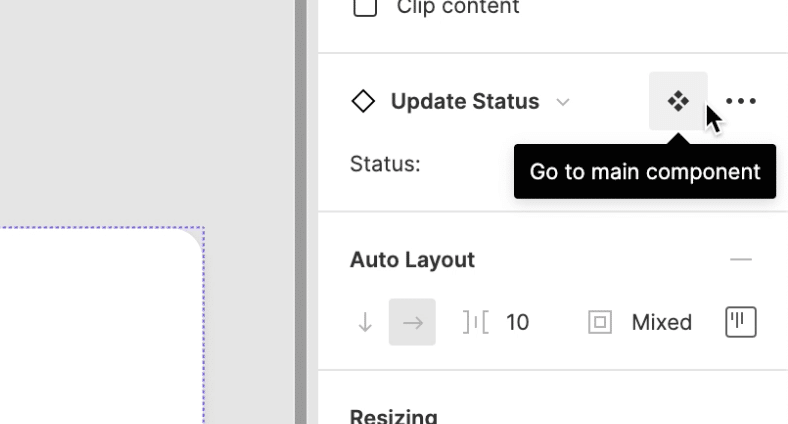Click the spacing value field showing 10
Screen dimensions: 788x424
click(518, 322)
